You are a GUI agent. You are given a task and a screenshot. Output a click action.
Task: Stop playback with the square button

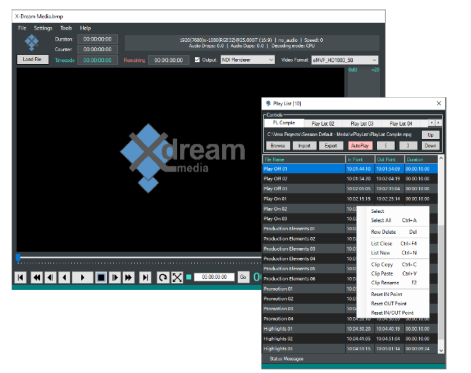coord(101,277)
